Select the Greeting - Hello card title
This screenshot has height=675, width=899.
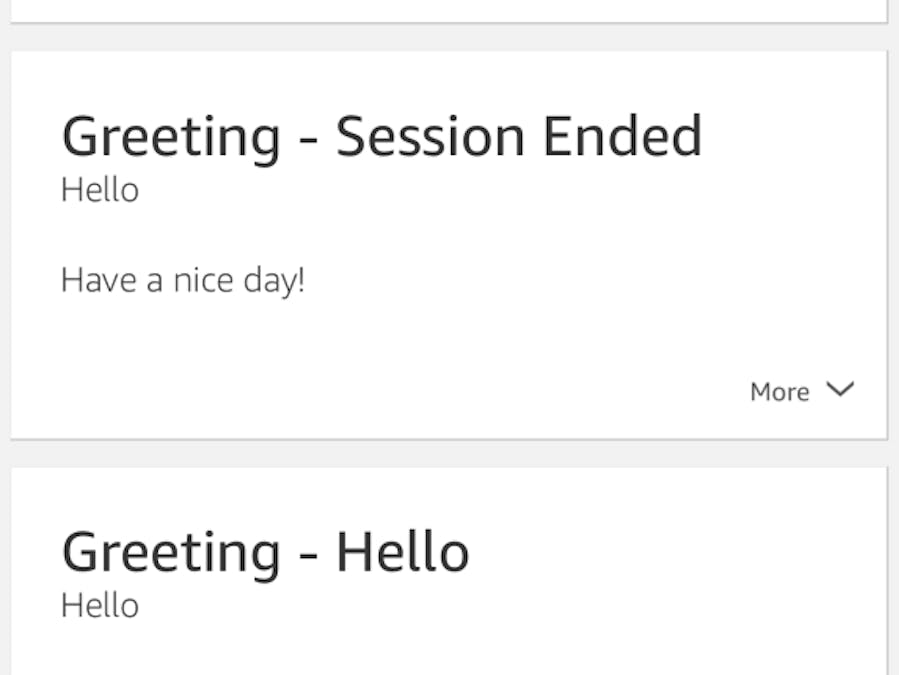click(x=264, y=549)
